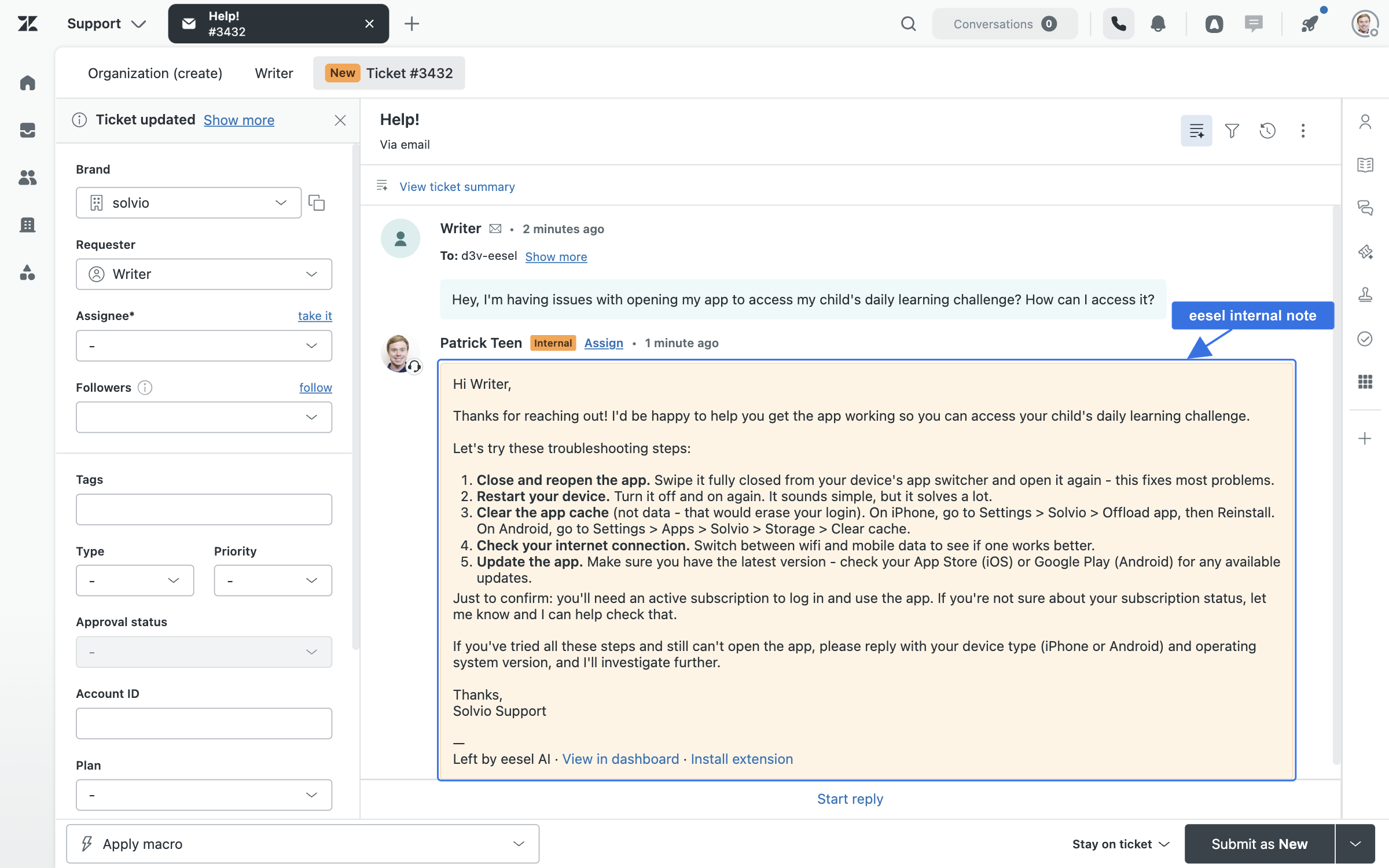Image resolution: width=1389 pixels, height=868 pixels.
Task: Switch to Organization (create) tab
Action: click(155, 73)
